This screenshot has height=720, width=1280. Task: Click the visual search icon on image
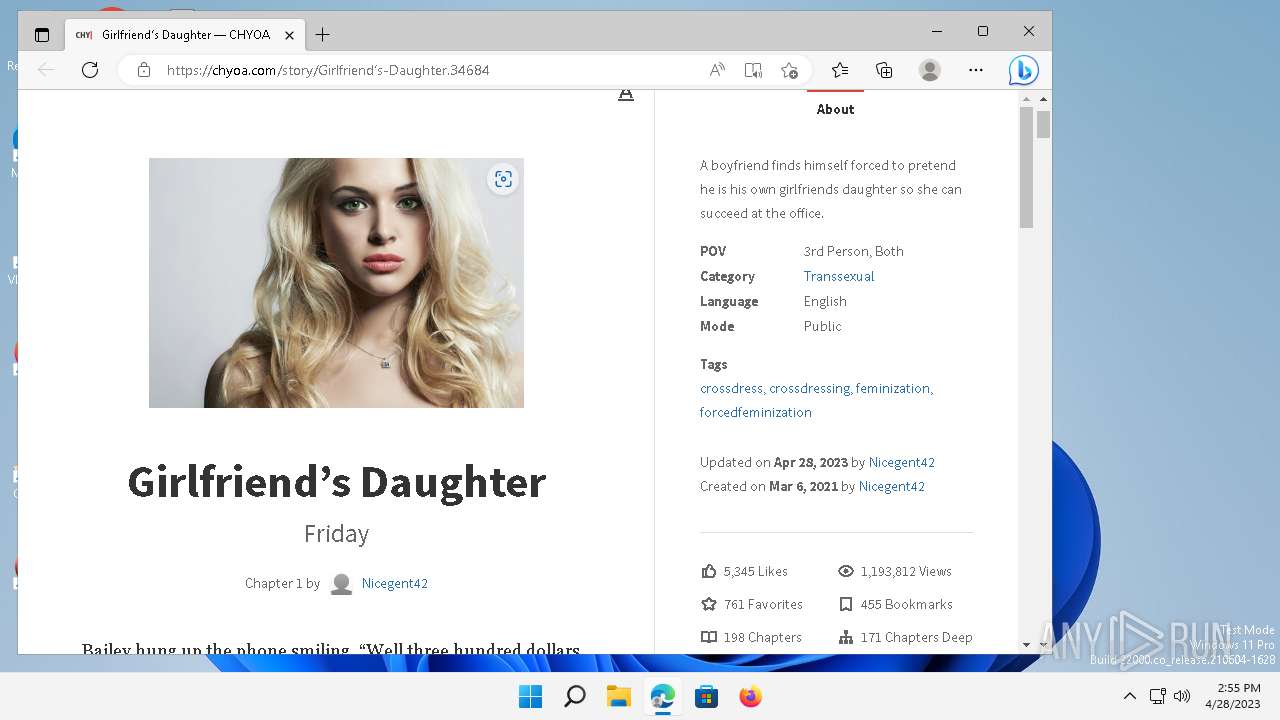pos(503,179)
